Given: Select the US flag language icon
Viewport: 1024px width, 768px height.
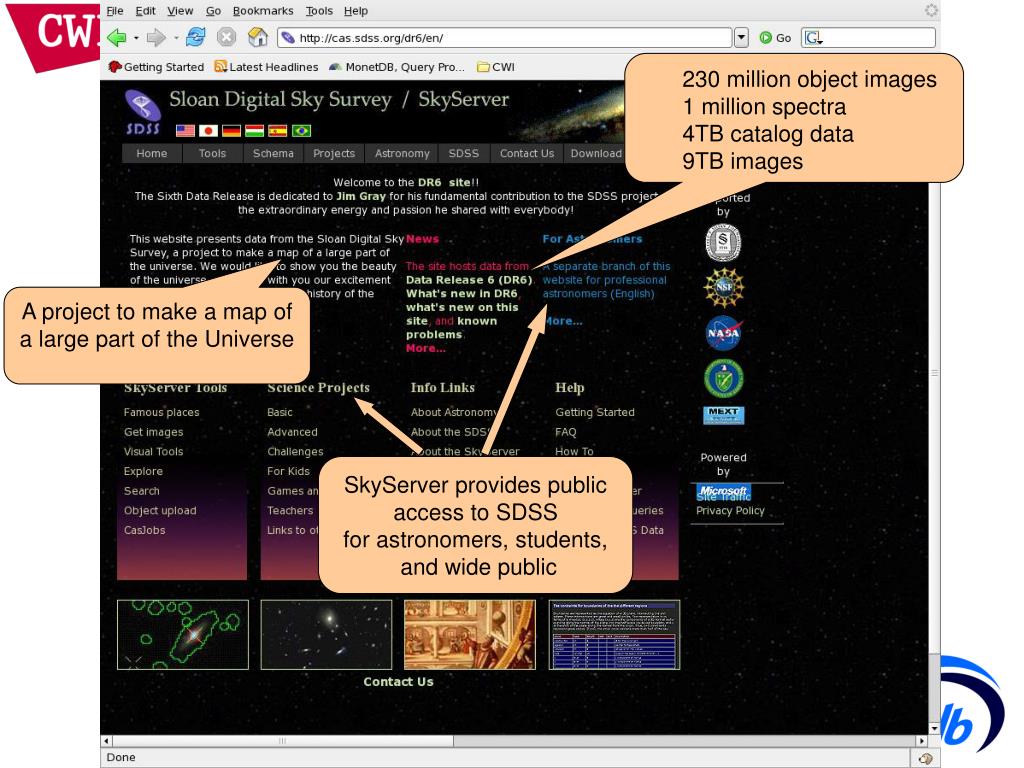Looking at the screenshot, I should pyautogui.click(x=185, y=131).
